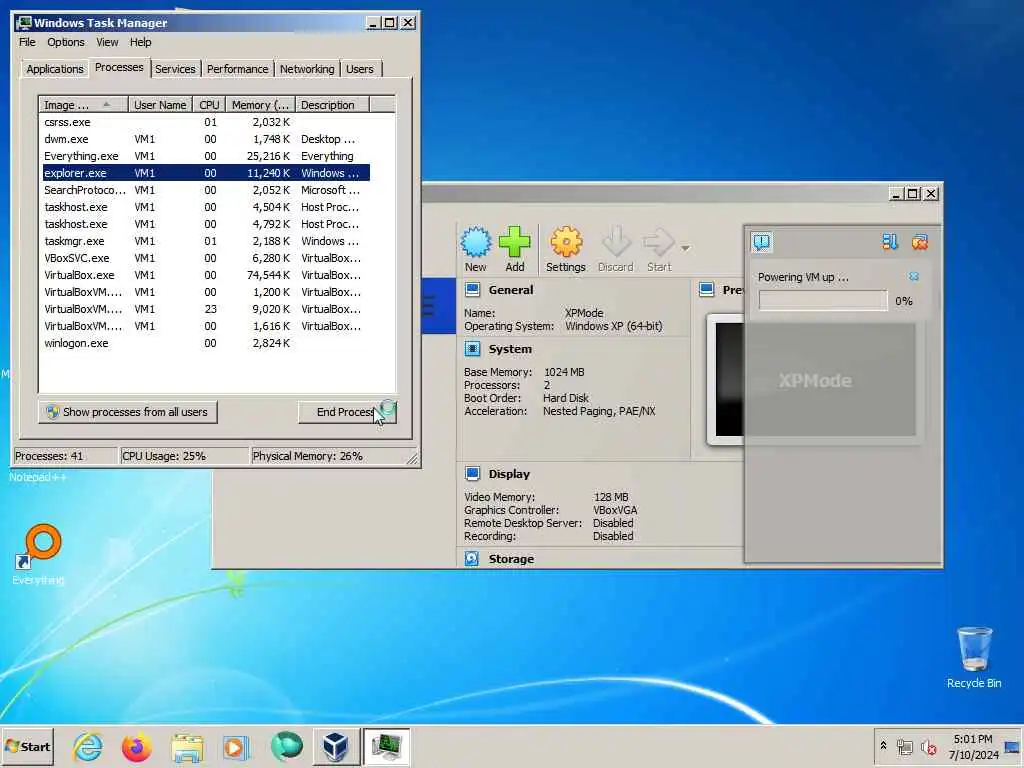The width and height of the screenshot is (1024, 768).
Task: Click the End Process button
Action: point(347,412)
